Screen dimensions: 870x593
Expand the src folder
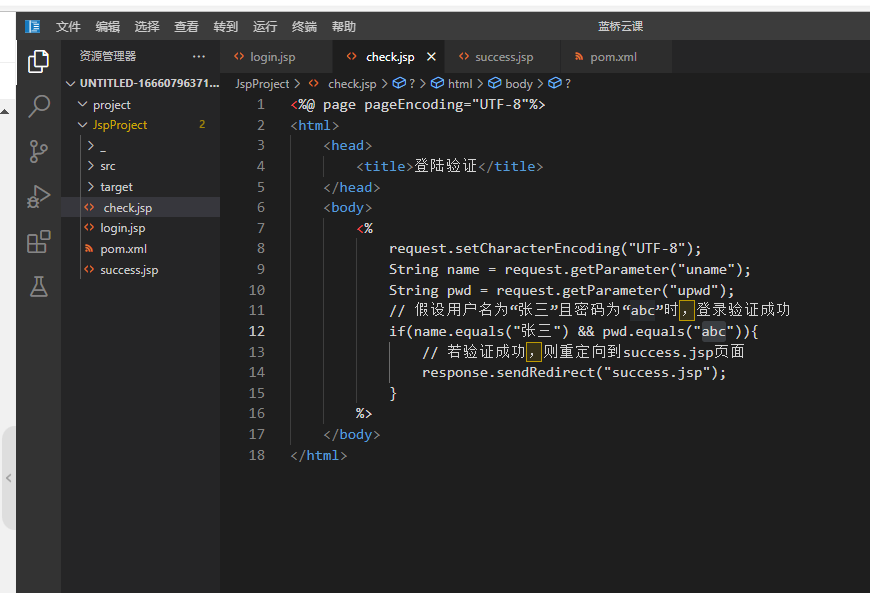(107, 166)
